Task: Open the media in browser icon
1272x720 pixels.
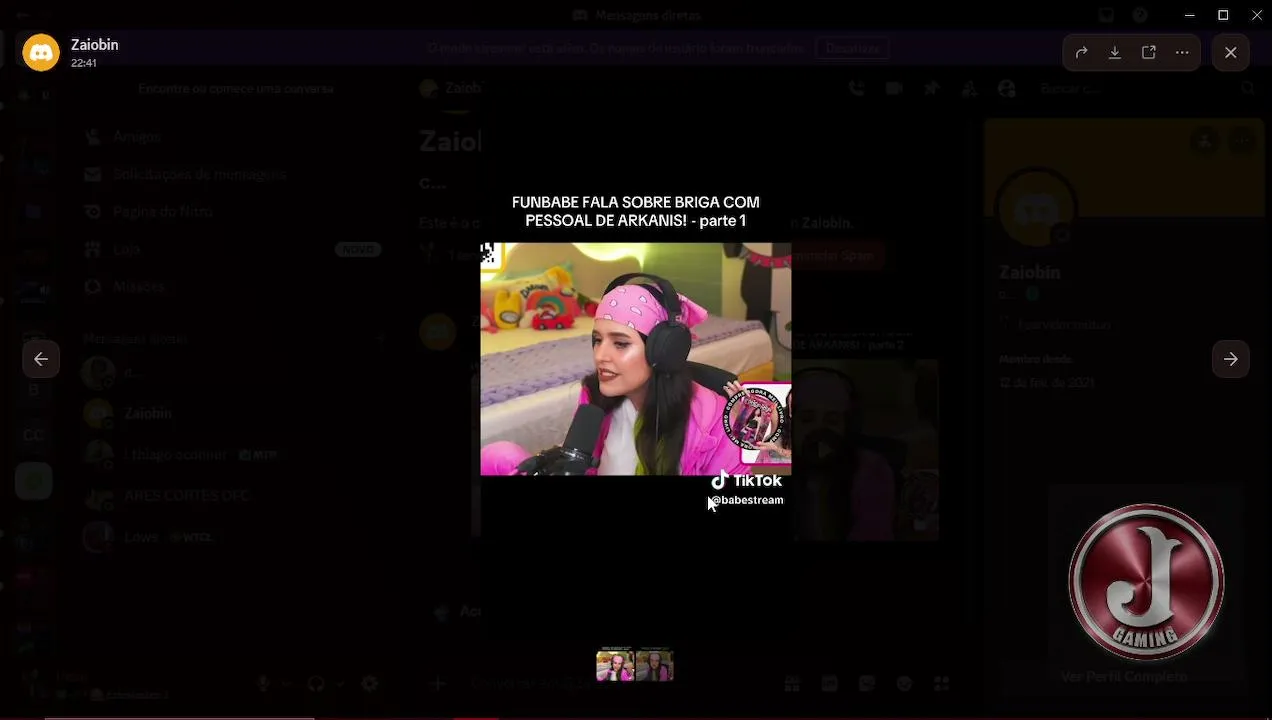Action: click(x=1149, y=53)
